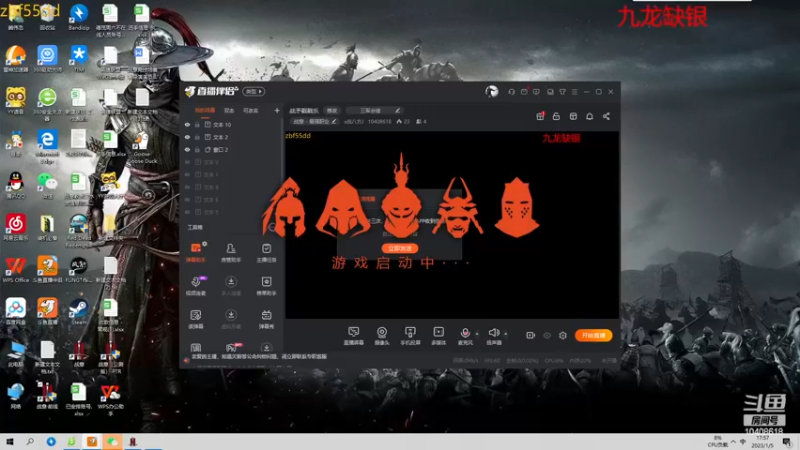The width and height of the screenshot is (800, 450).
Task: Edit the live category pill below title
Action: (314, 121)
